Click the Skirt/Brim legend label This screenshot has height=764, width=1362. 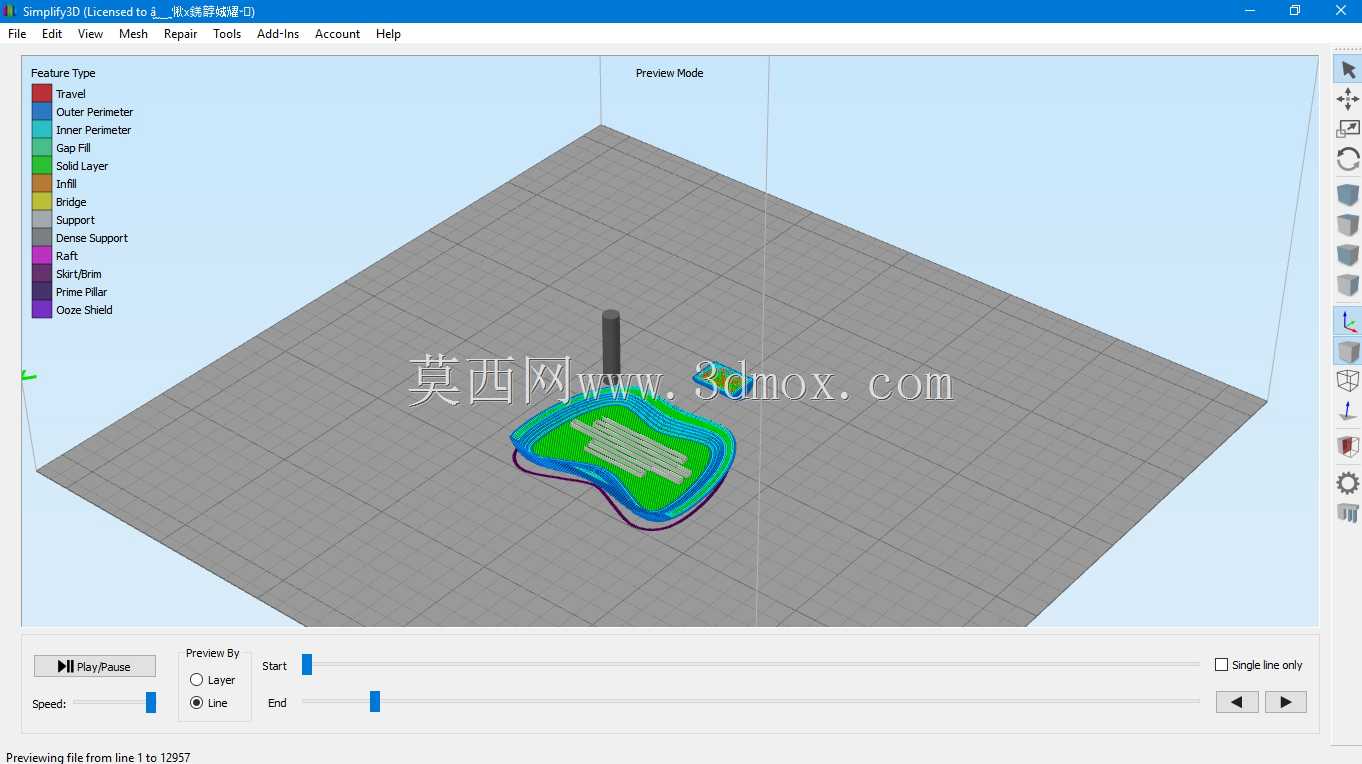click(x=79, y=274)
